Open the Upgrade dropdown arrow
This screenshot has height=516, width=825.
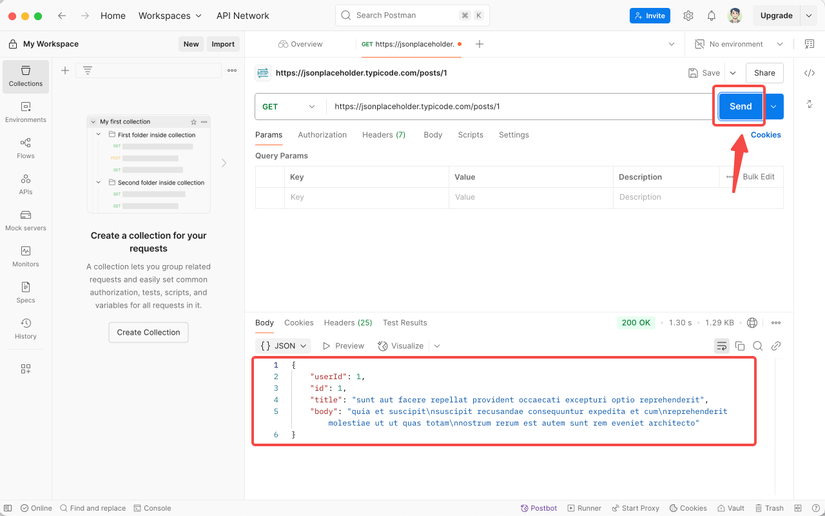(x=809, y=16)
